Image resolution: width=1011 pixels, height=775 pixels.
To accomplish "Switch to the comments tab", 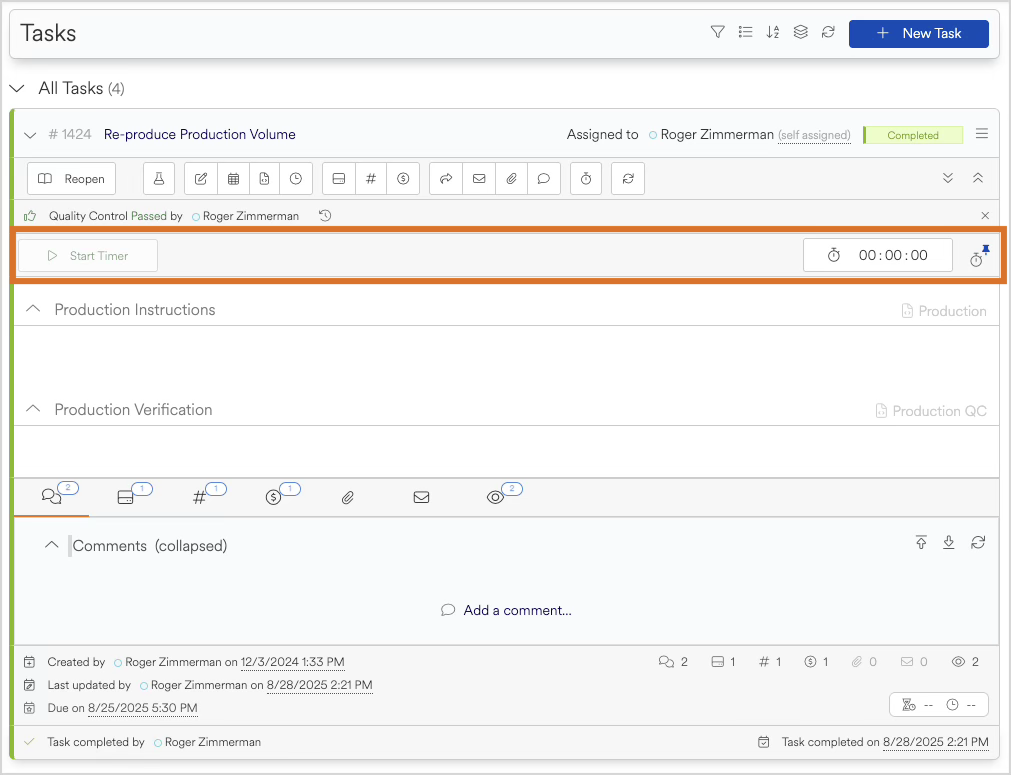I will tap(52, 497).
